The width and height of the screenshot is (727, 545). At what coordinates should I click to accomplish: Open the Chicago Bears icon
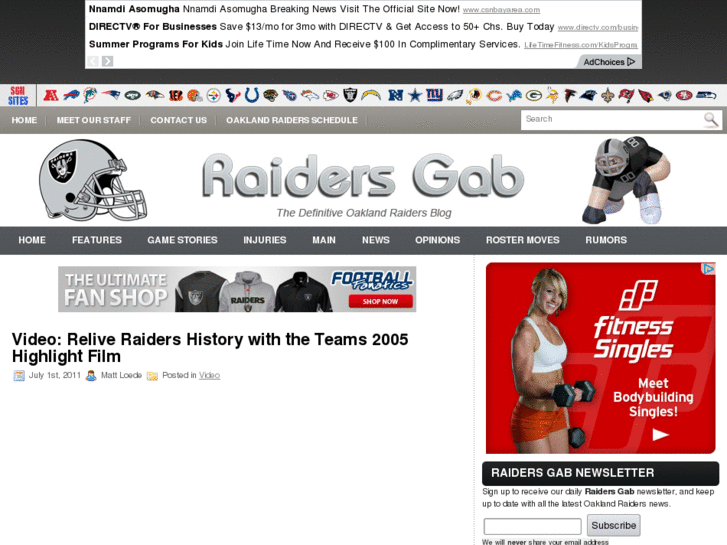494,96
